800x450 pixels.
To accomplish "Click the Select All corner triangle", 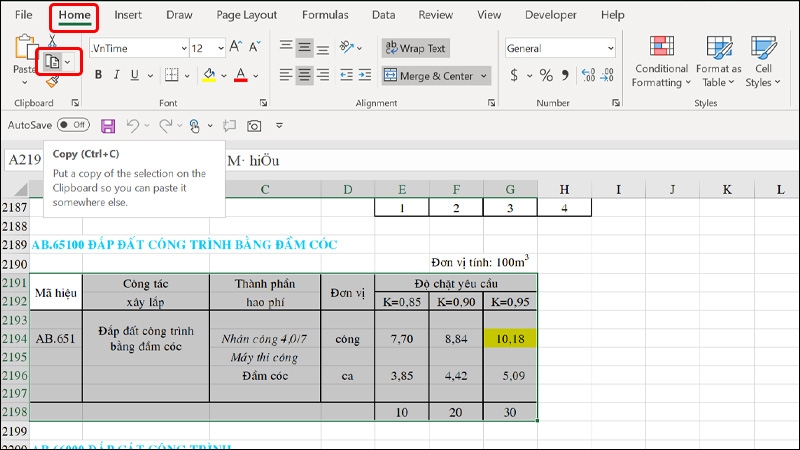I will click(20, 190).
